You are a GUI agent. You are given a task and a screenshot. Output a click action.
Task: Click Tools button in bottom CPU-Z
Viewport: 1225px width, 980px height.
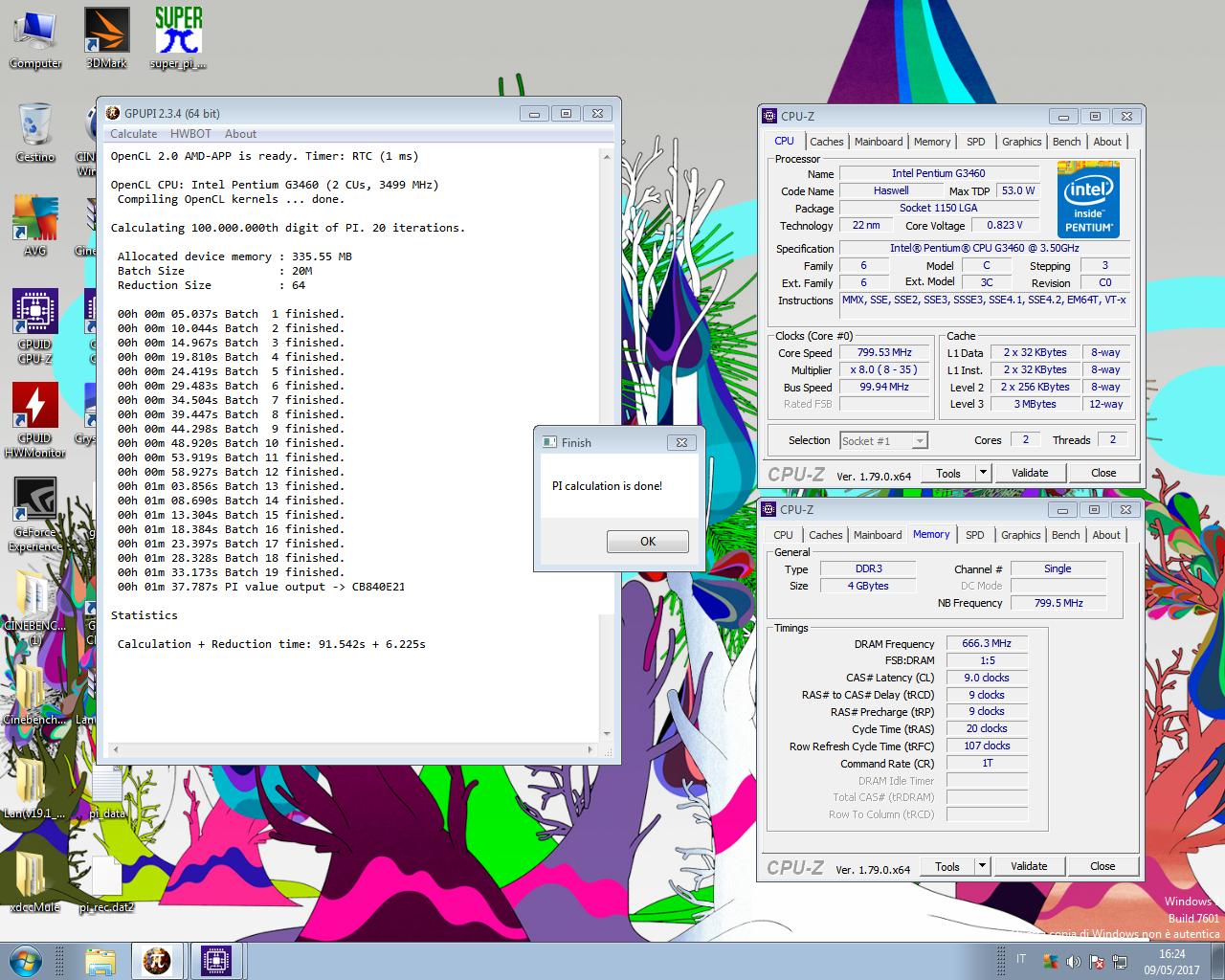(947, 866)
